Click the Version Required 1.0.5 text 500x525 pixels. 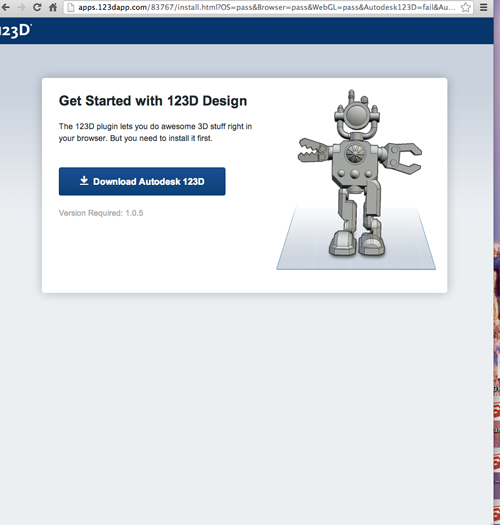pos(101,213)
